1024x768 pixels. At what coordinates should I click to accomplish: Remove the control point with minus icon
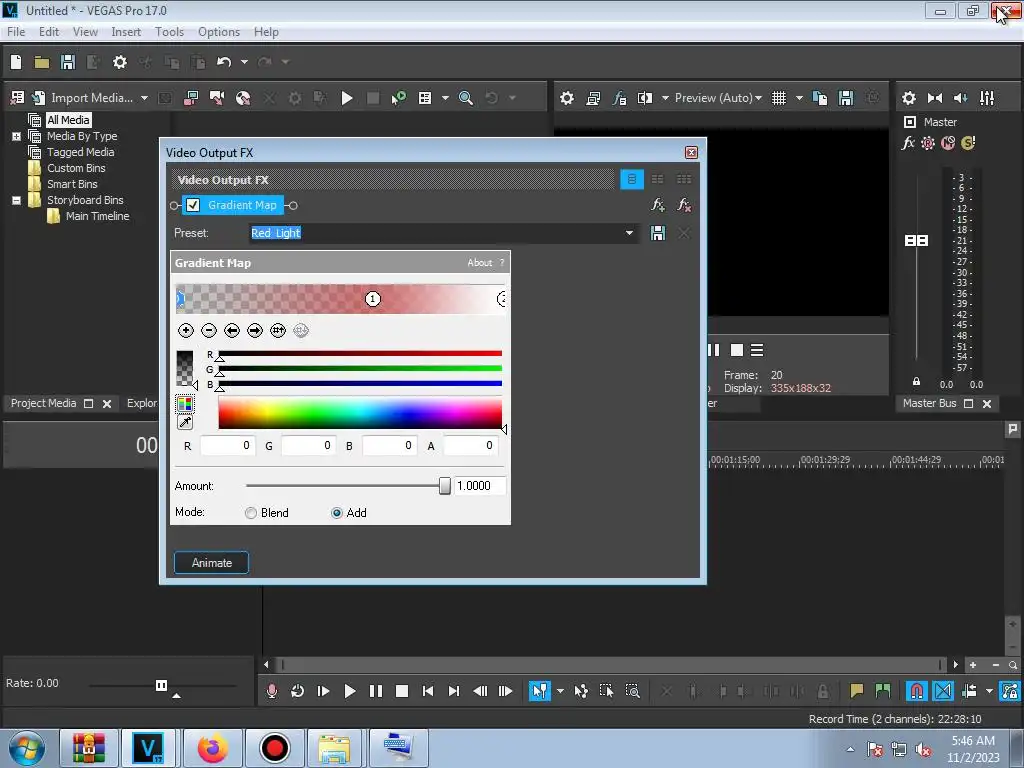209,330
